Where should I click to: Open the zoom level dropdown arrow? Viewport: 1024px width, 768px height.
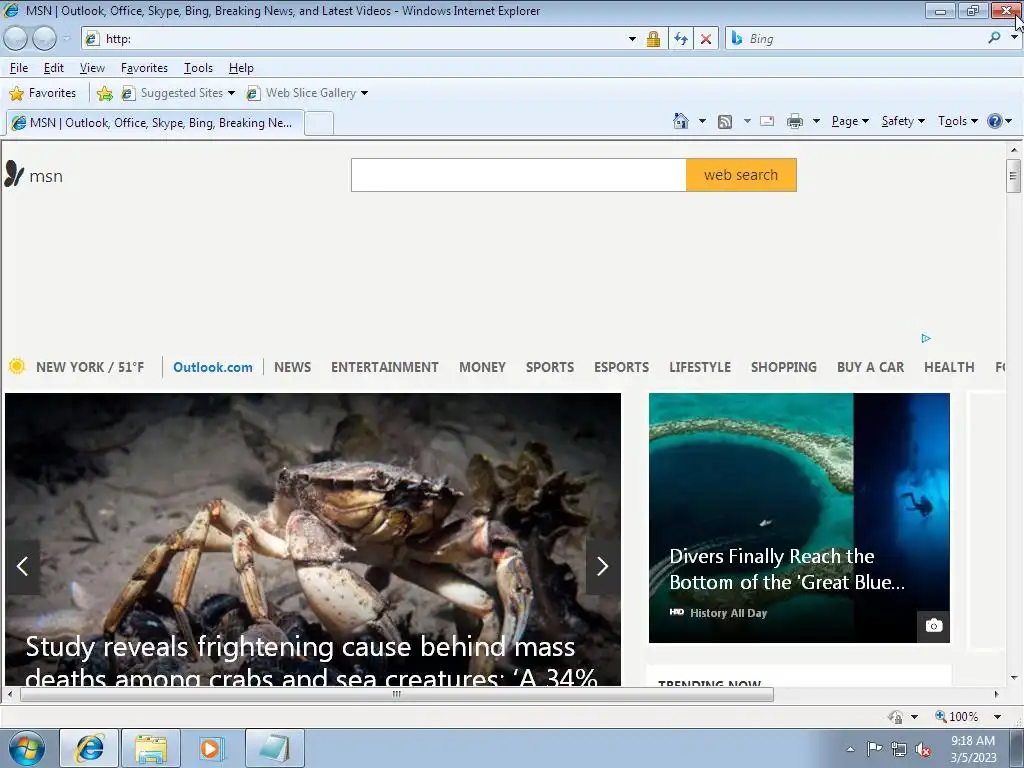tap(997, 716)
